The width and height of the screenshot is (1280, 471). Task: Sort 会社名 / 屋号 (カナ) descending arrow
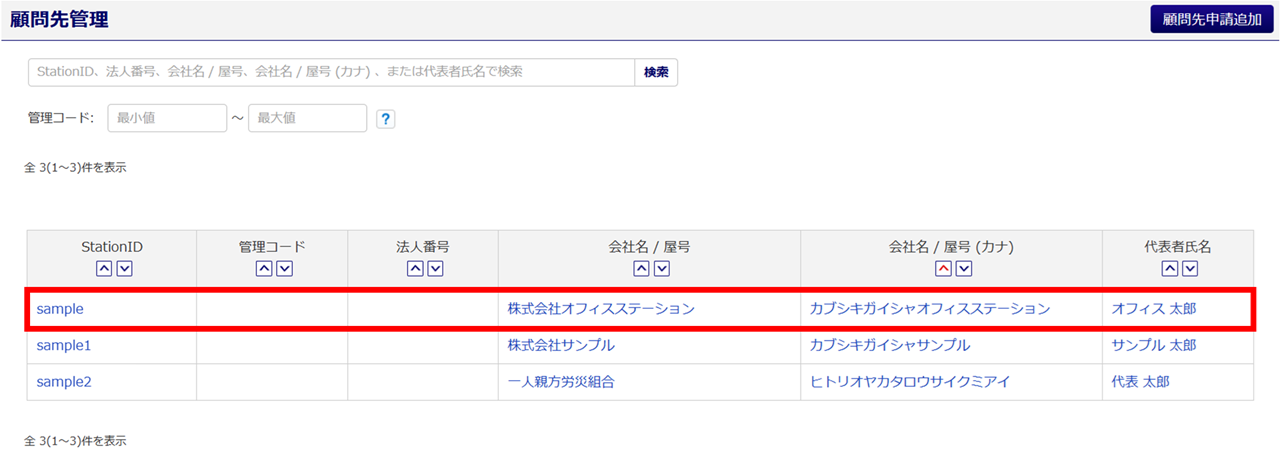tap(964, 268)
